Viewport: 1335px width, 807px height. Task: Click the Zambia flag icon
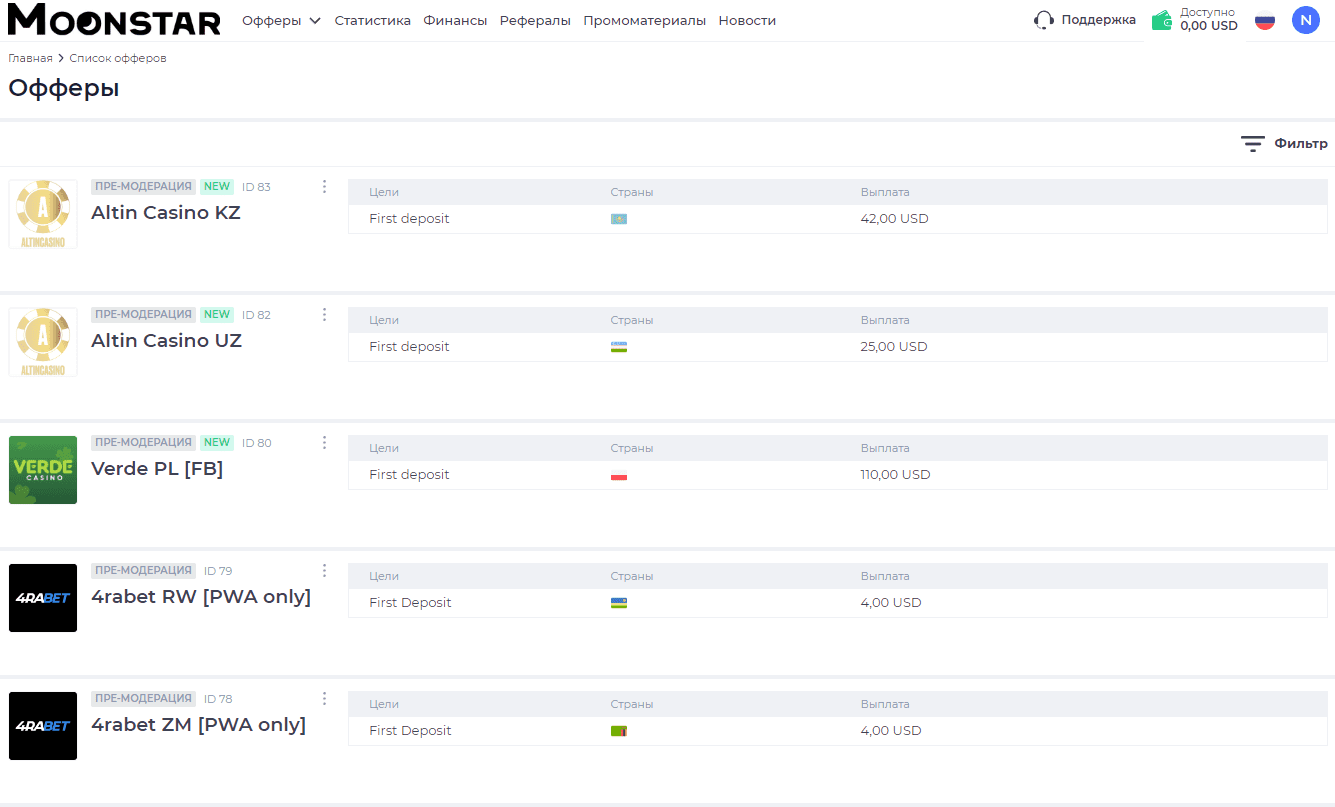[x=619, y=731]
